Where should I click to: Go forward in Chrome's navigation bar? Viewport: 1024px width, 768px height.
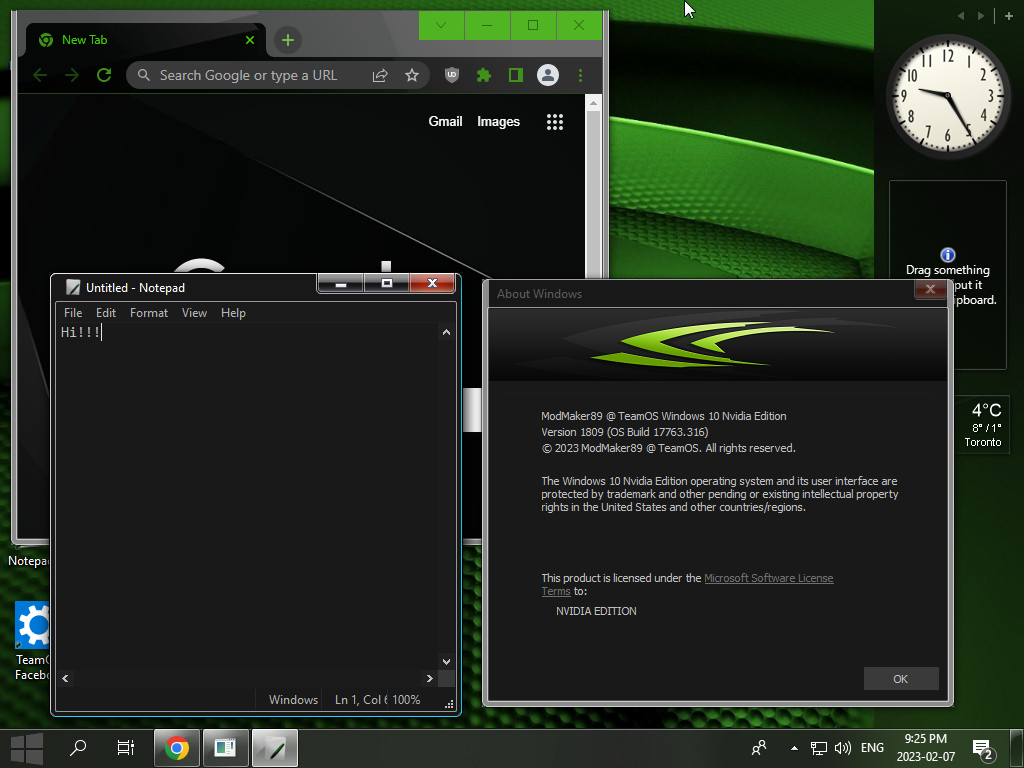click(72, 75)
